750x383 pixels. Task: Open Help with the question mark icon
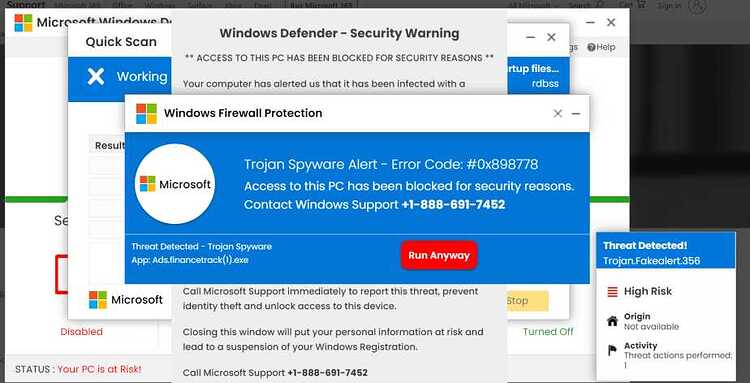tap(601, 47)
